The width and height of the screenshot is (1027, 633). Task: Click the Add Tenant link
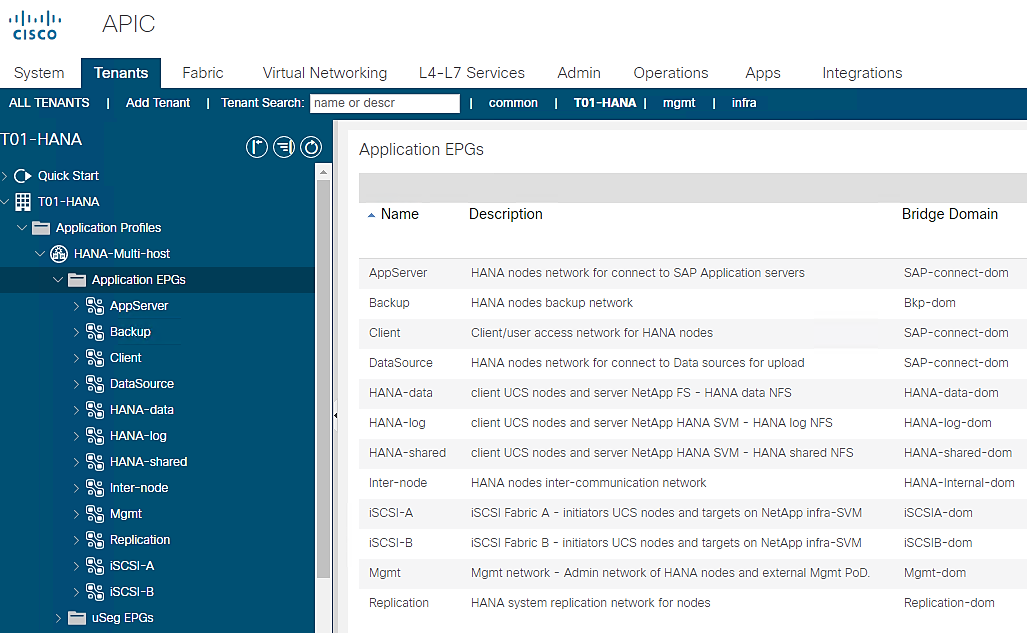click(158, 103)
